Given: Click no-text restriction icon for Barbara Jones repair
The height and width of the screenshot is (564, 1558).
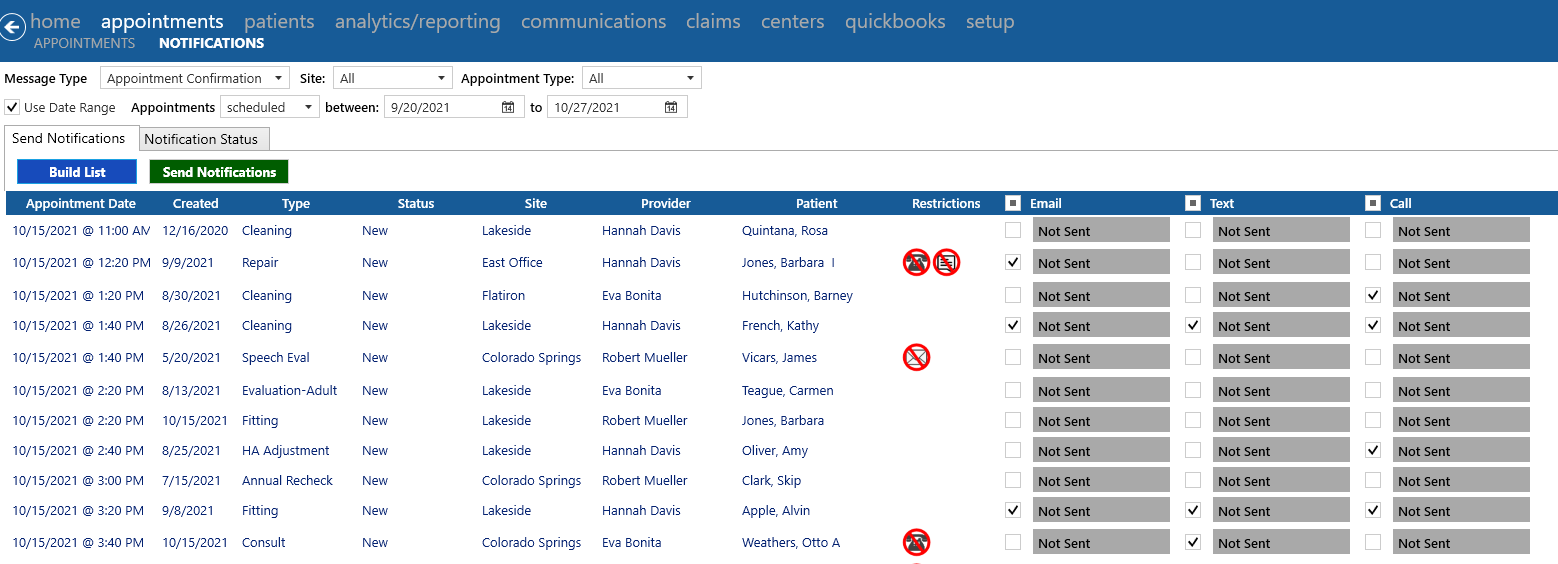Looking at the screenshot, I should [x=947, y=263].
